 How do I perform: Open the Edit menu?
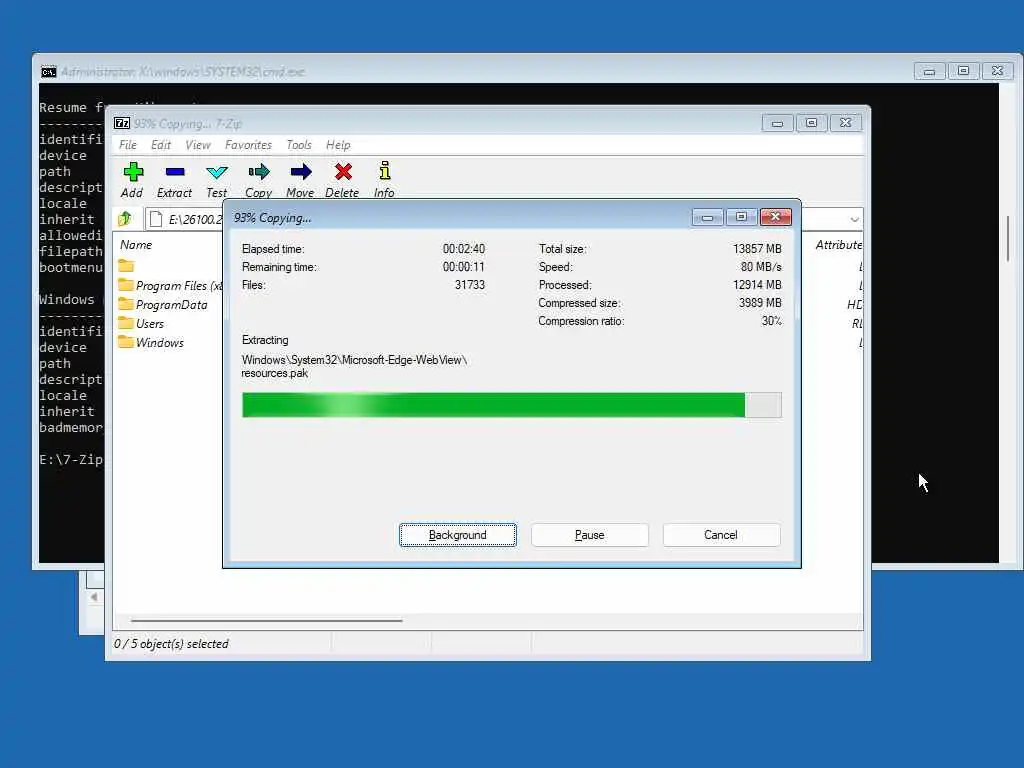point(161,145)
